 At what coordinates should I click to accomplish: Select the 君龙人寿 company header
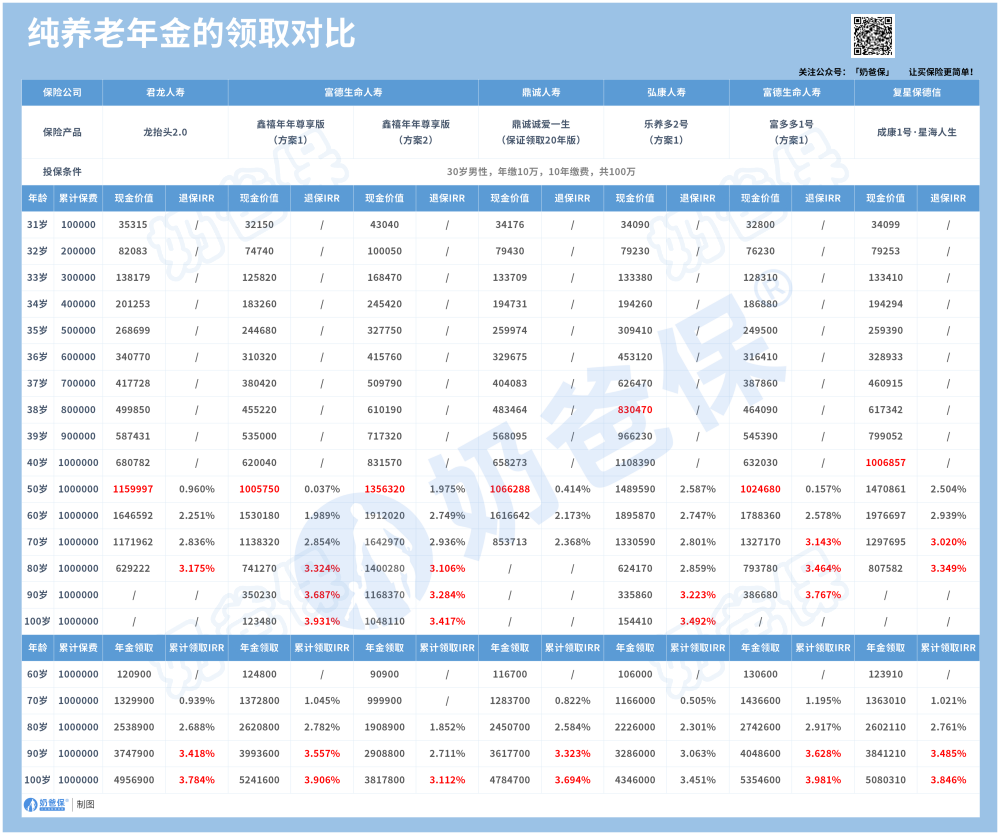(x=165, y=92)
